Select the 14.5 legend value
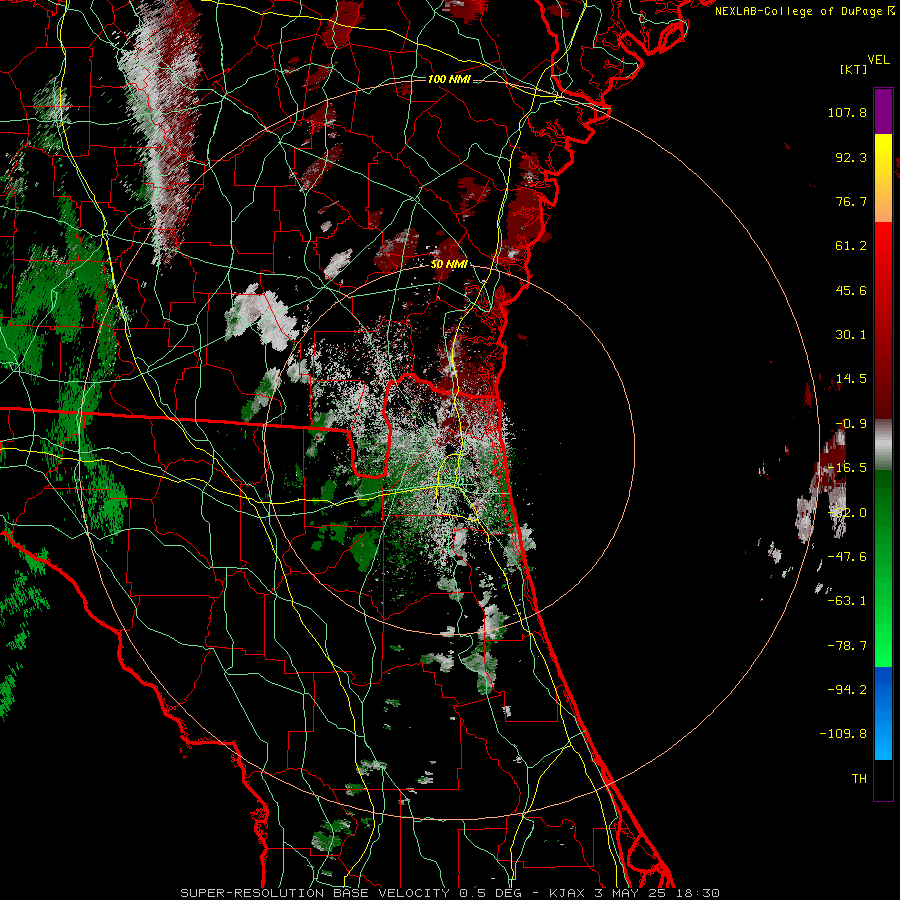900x900 pixels. [x=851, y=379]
